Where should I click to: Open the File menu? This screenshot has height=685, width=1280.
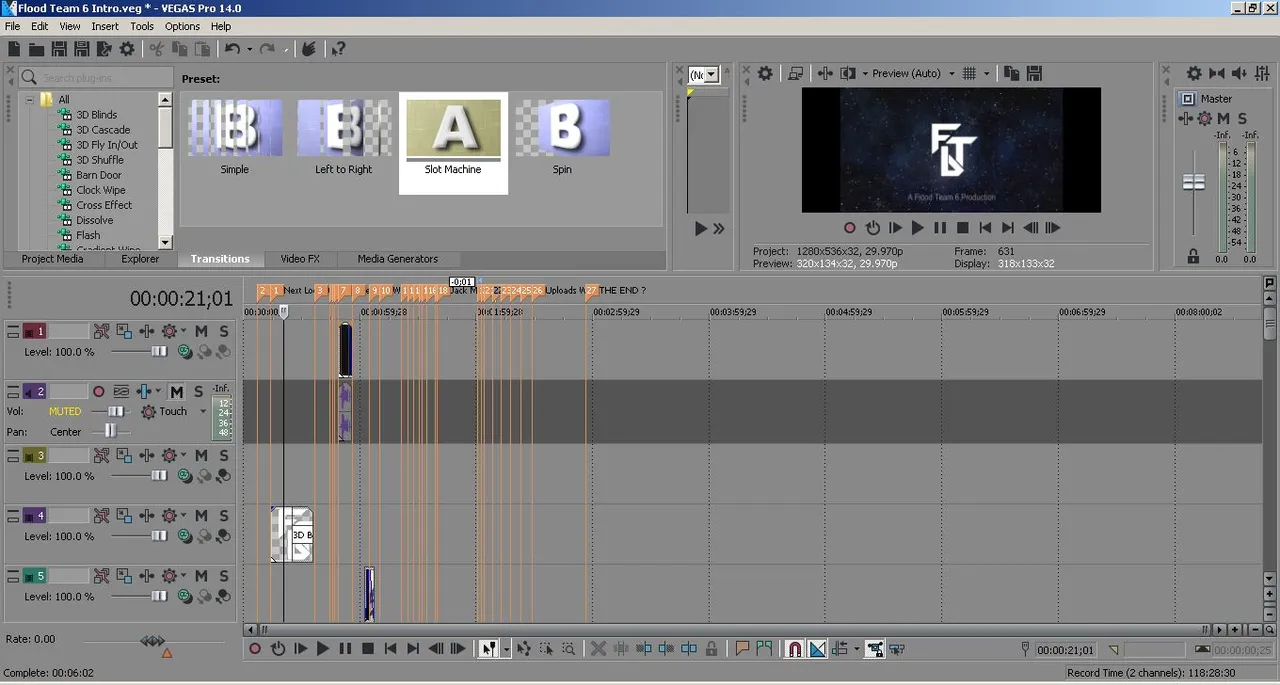(12, 26)
